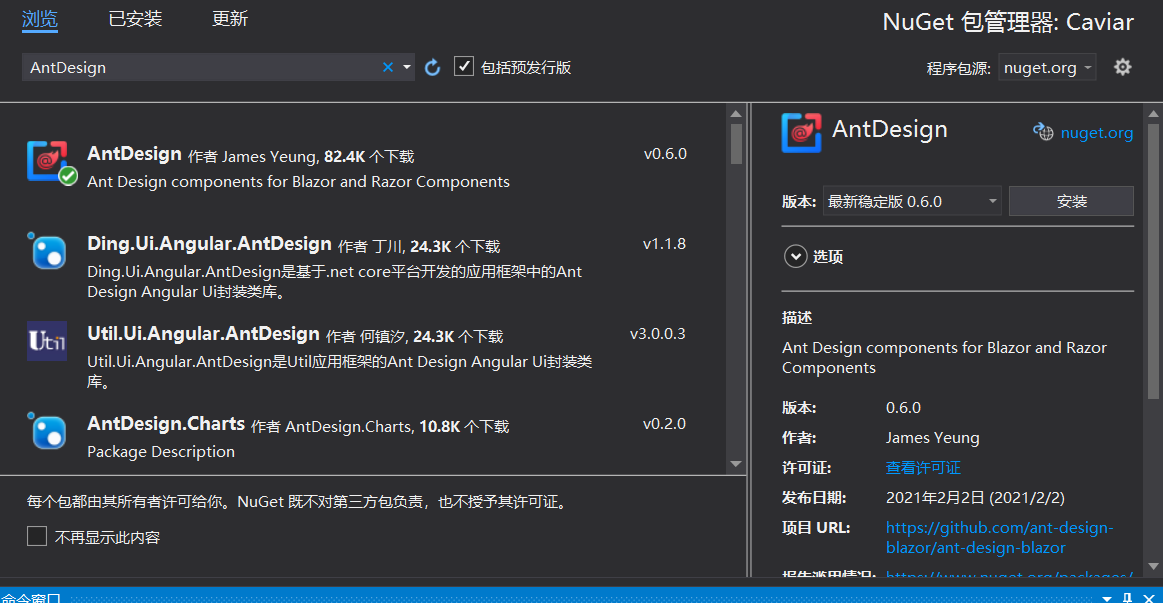Switch to the 浏览 tab

[x=39, y=19]
